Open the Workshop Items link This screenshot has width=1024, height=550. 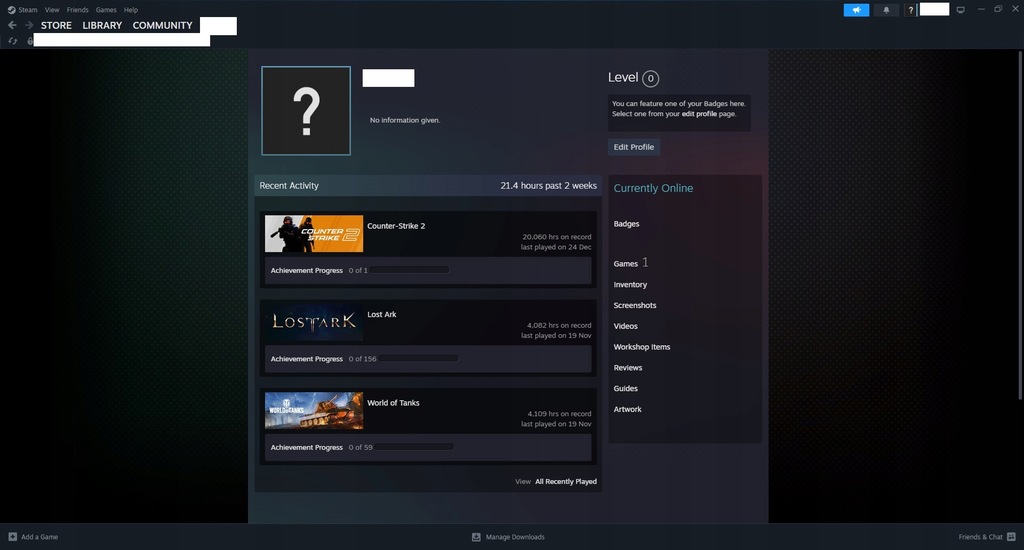coord(642,347)
